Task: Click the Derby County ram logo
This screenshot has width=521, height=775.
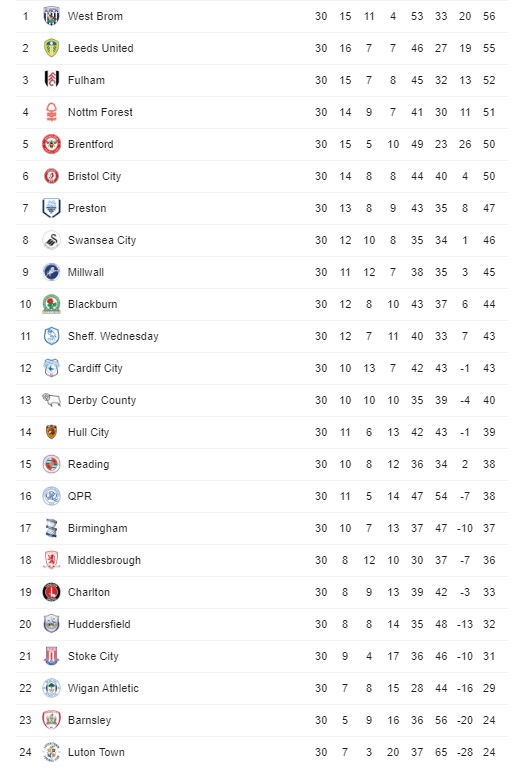Action: [51, 400]
